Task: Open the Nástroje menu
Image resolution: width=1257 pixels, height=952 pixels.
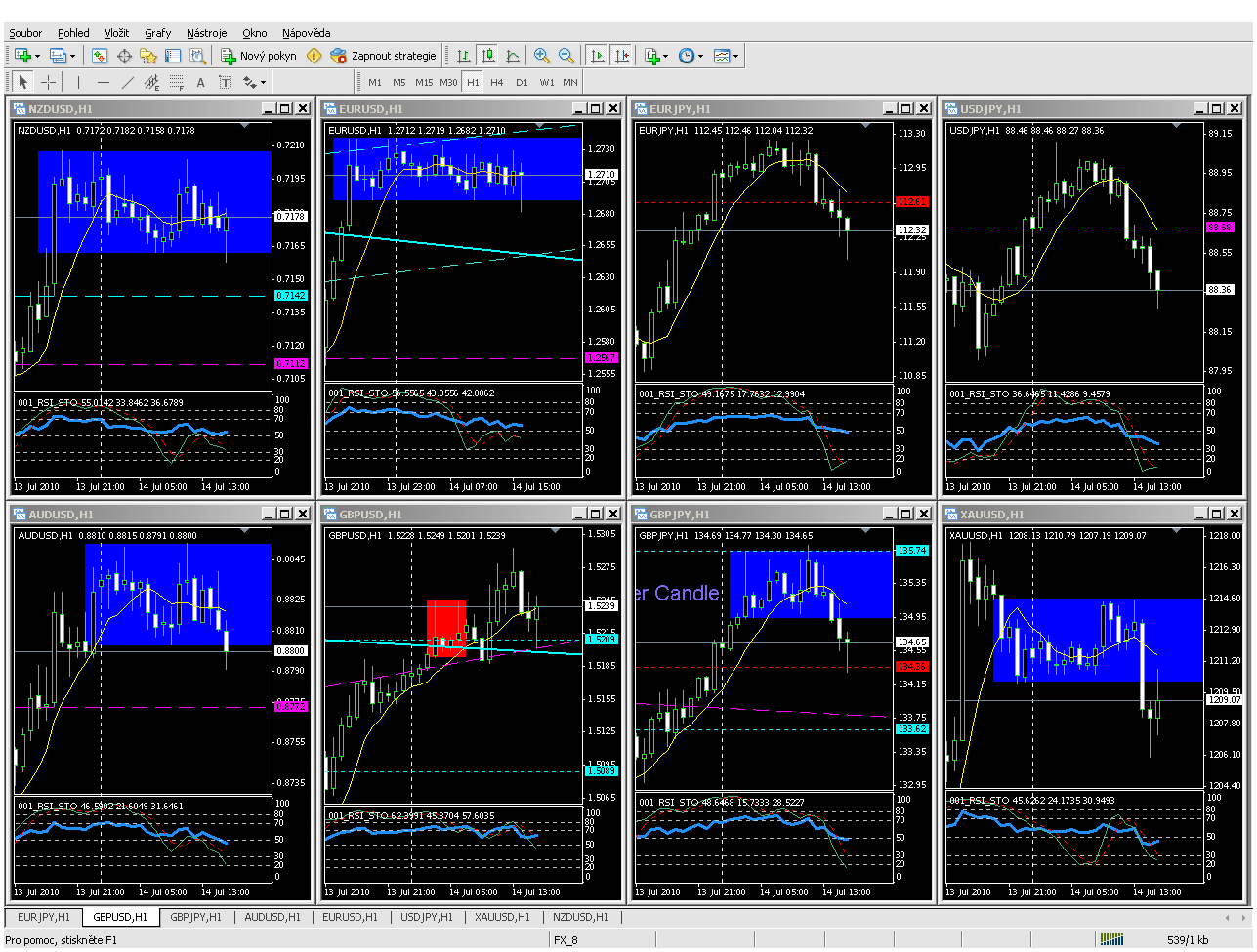Action: 206,33
